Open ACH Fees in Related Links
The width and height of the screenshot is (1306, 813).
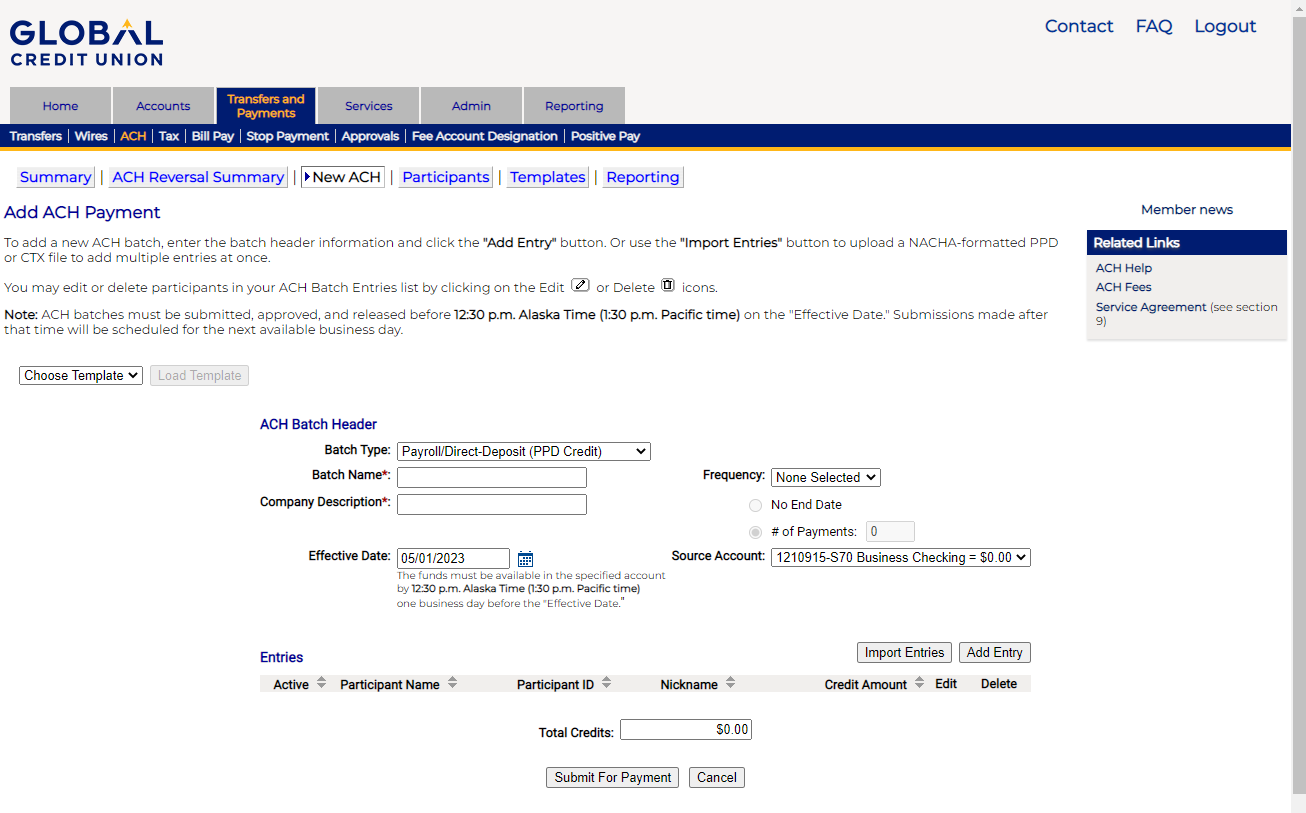pos(1124,287)
